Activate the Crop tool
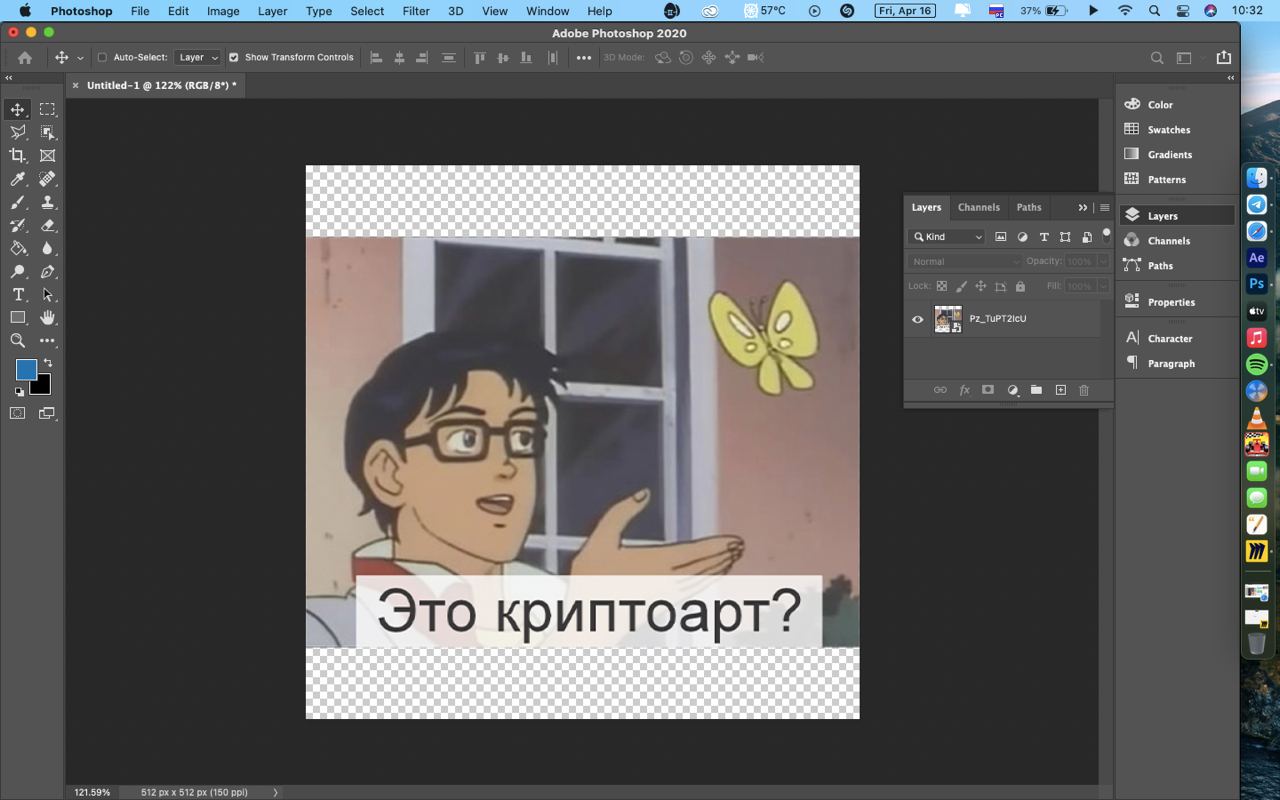The width and height of the screenshot is (1280, 800). point(18,155)
